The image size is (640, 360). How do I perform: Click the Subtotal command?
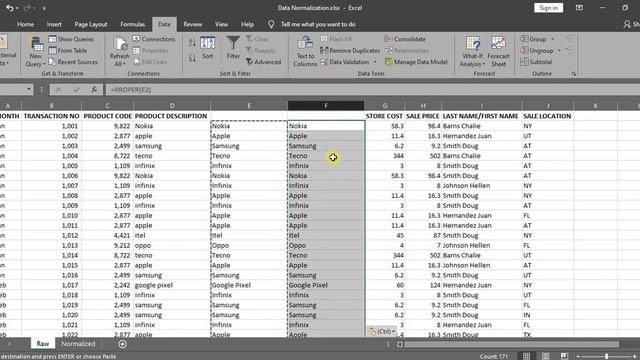(536, 62)
